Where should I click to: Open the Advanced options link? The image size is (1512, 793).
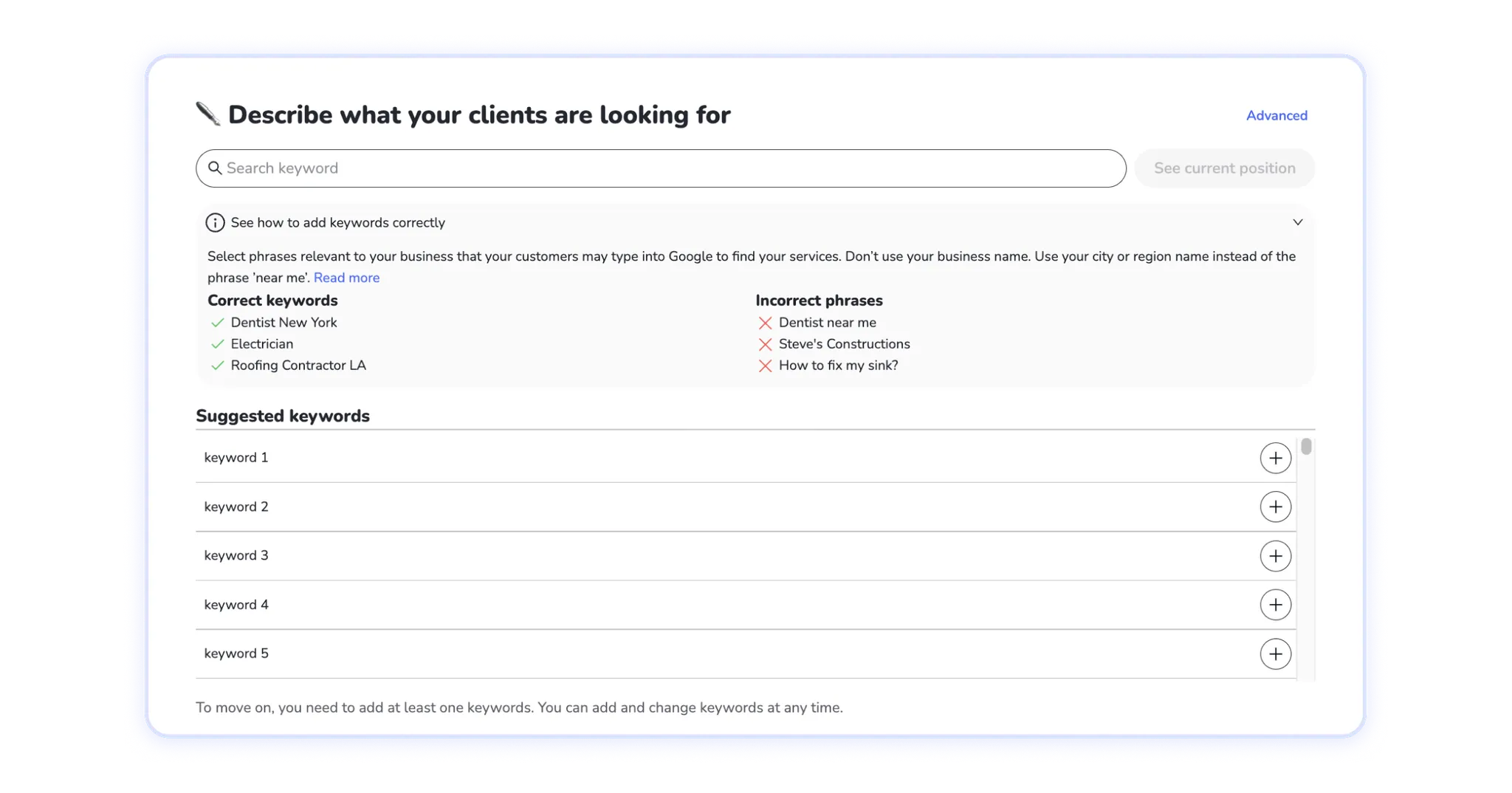[x=1276, y=115]
